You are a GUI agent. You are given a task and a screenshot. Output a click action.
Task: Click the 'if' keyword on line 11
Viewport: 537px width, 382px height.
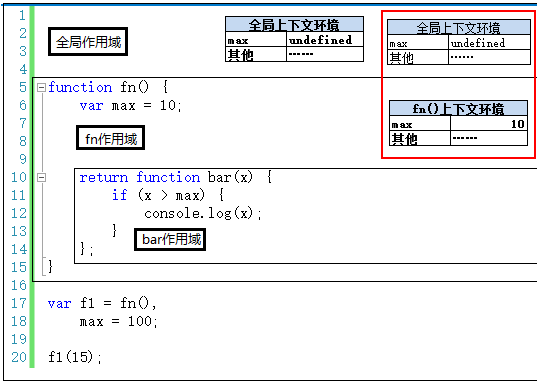pyautogui.click(x=120, y=195)
